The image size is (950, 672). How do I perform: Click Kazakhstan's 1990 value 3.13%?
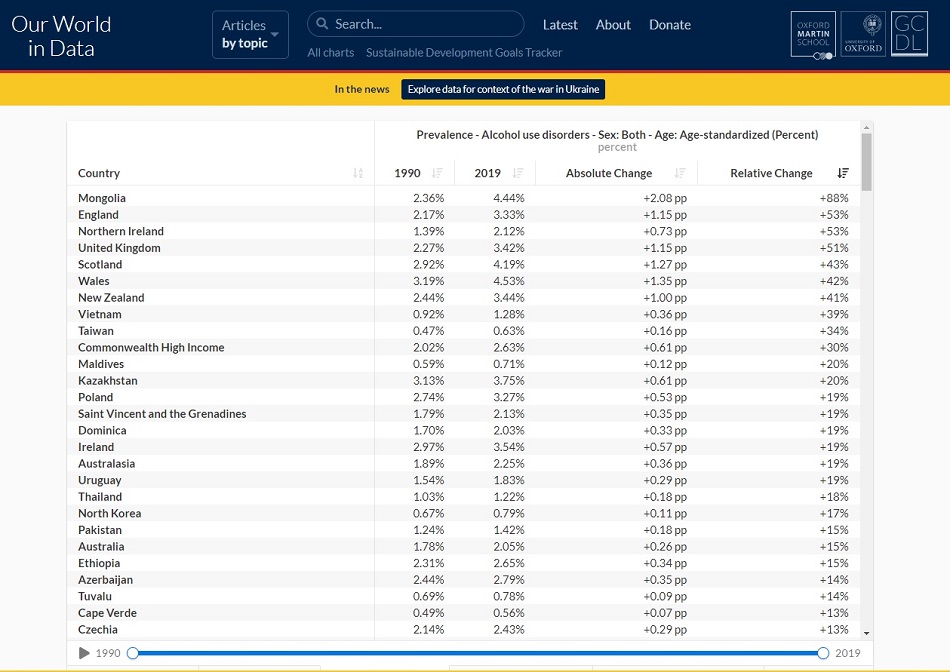(x=428, y=381)
